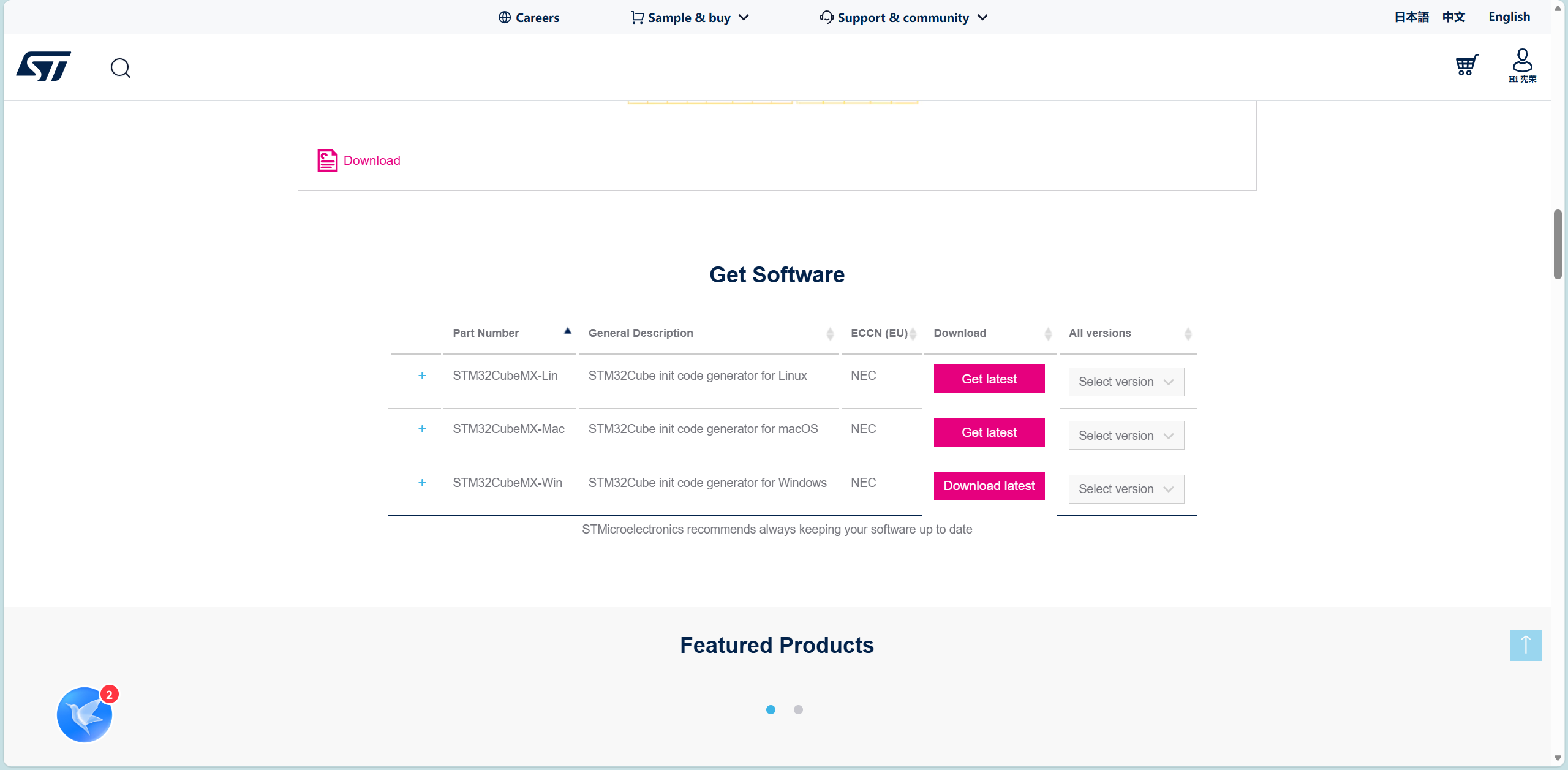
Task: Select the STM32CubeMX-Mac part number text
Action: click(509, 429)
